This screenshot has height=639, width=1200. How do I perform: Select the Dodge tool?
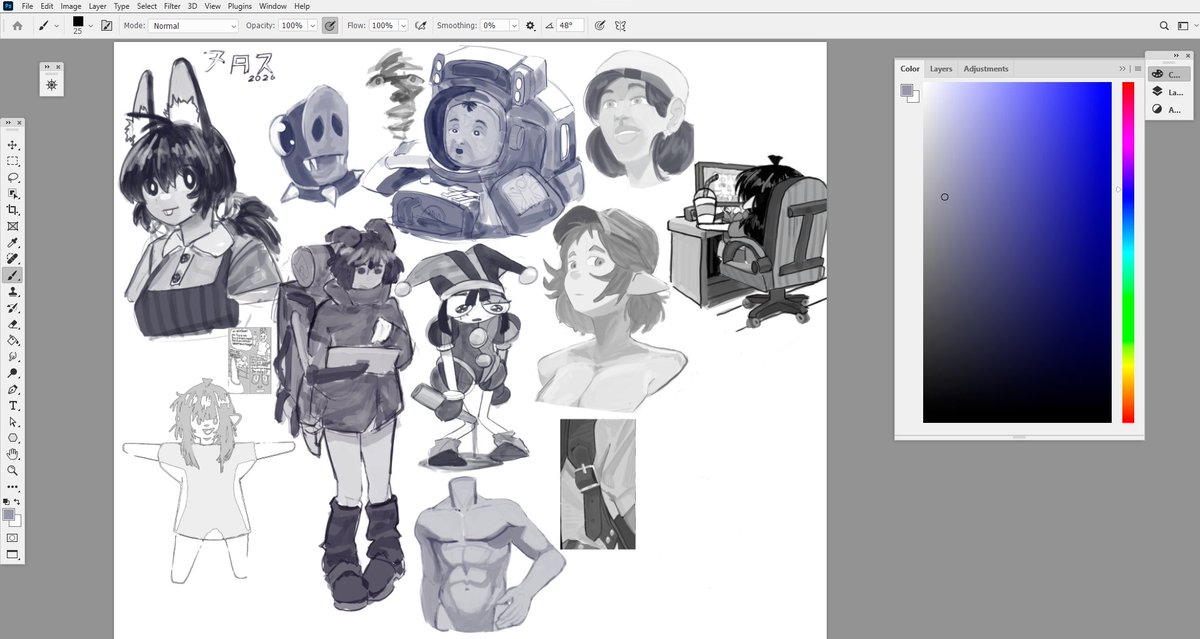13,373
